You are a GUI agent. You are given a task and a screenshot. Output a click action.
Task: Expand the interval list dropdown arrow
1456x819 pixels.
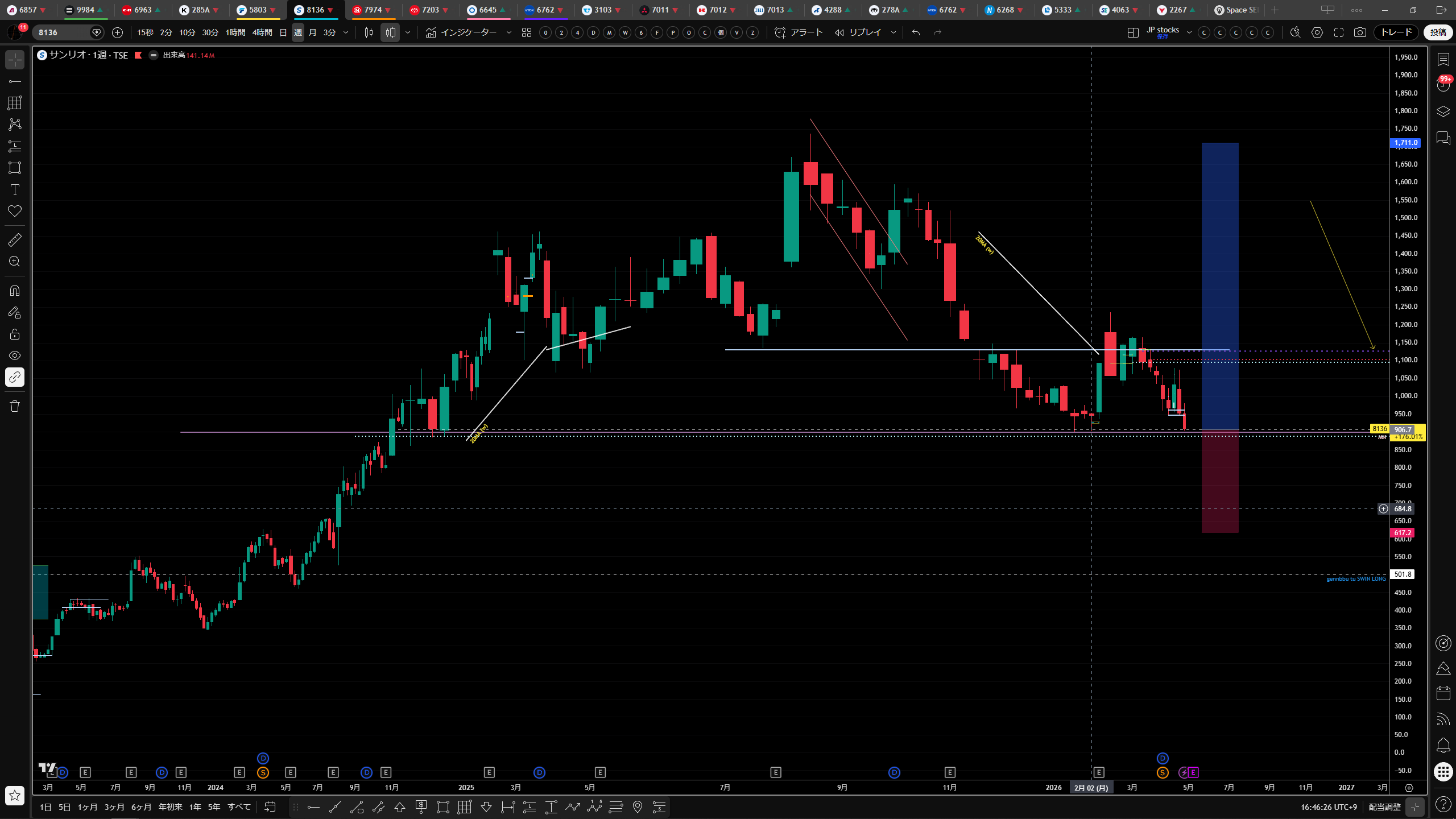tap(345, 32)
